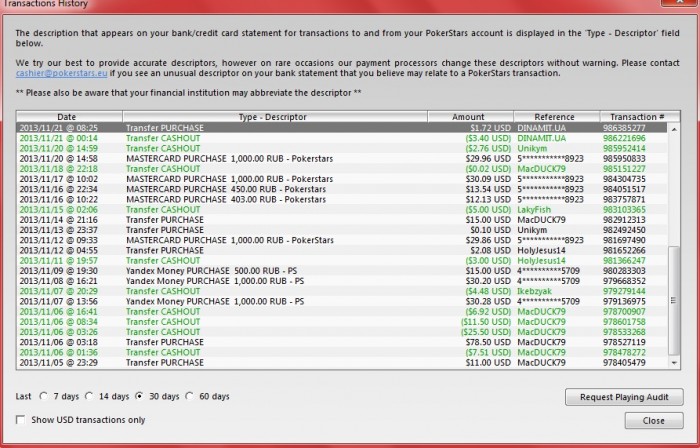The image size is (700, 448).
Task: Select the row dated 2013/11/21 @ 08:25
Action: pyautogui.click(x=342, y=128)
